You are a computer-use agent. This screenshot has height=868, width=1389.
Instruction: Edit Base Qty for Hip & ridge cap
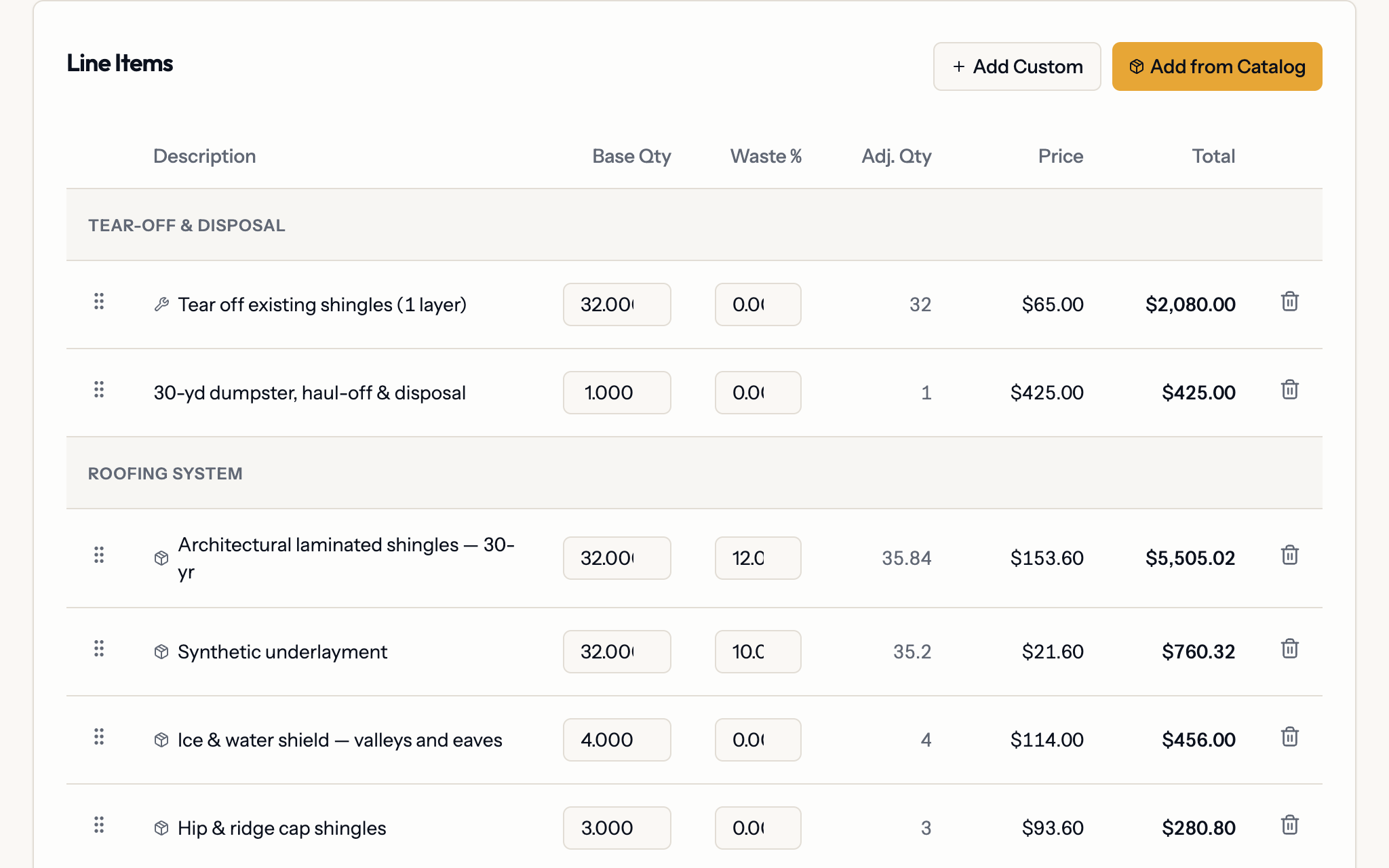pos(617,828)
